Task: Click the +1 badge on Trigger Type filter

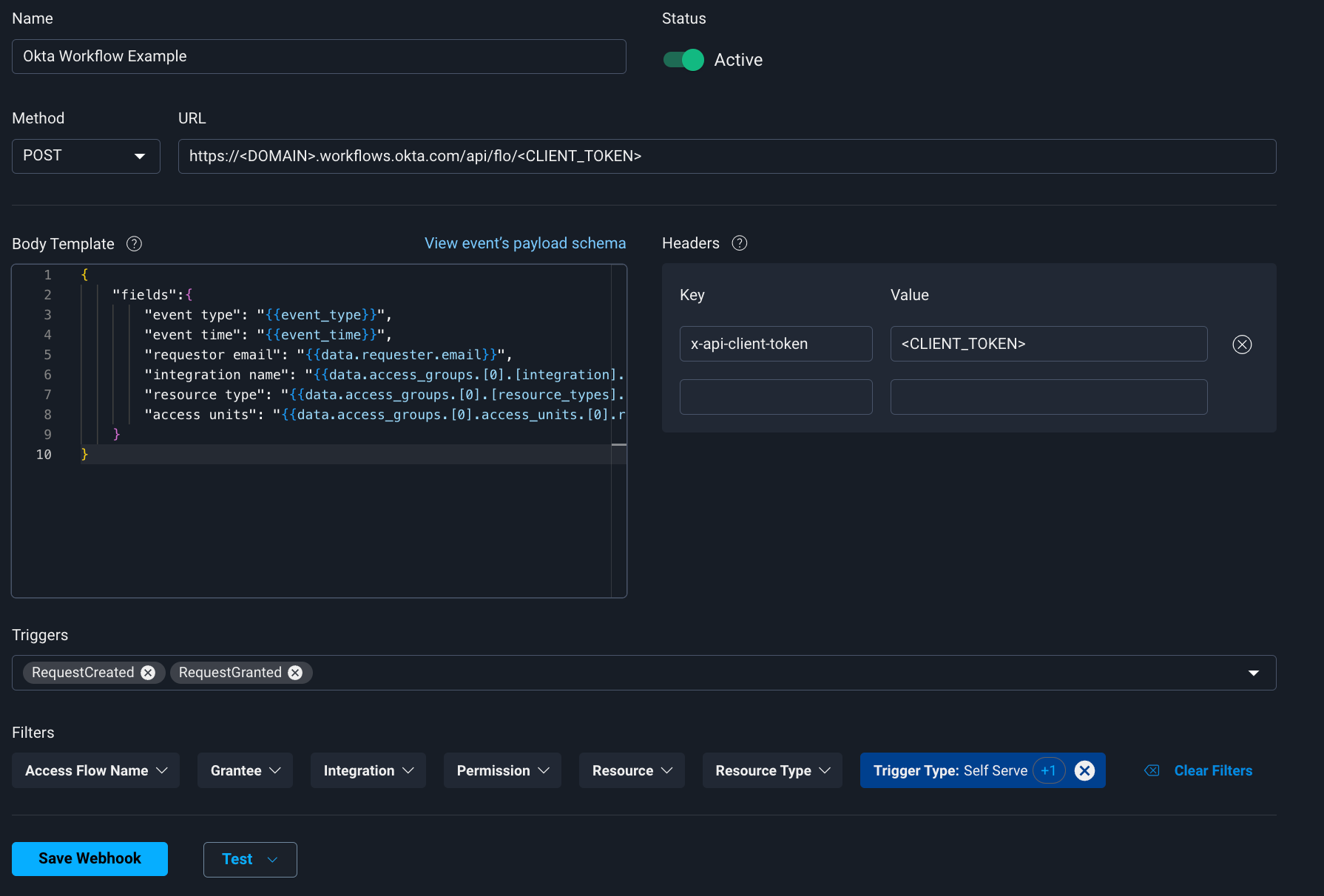Action: coord(1050,770)
